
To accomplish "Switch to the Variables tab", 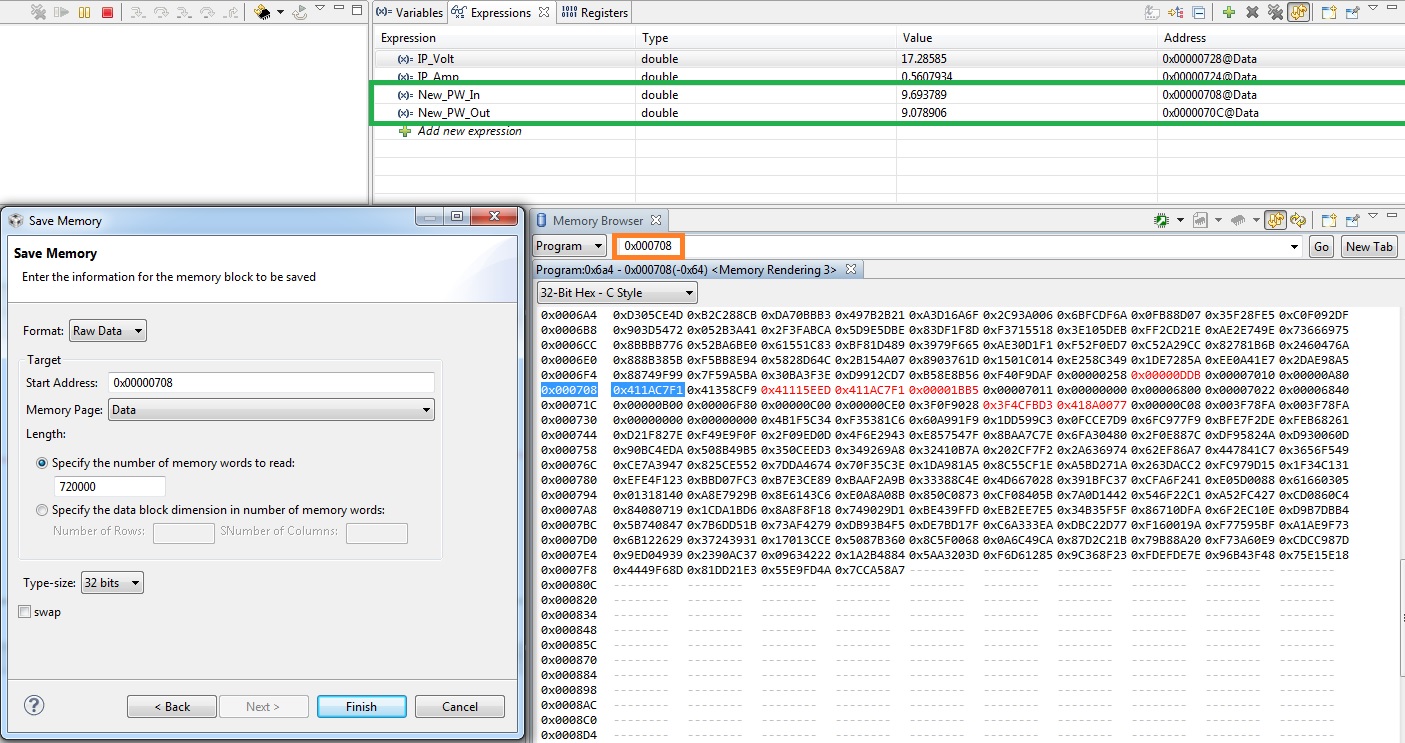I will click(x=409, y=13).
